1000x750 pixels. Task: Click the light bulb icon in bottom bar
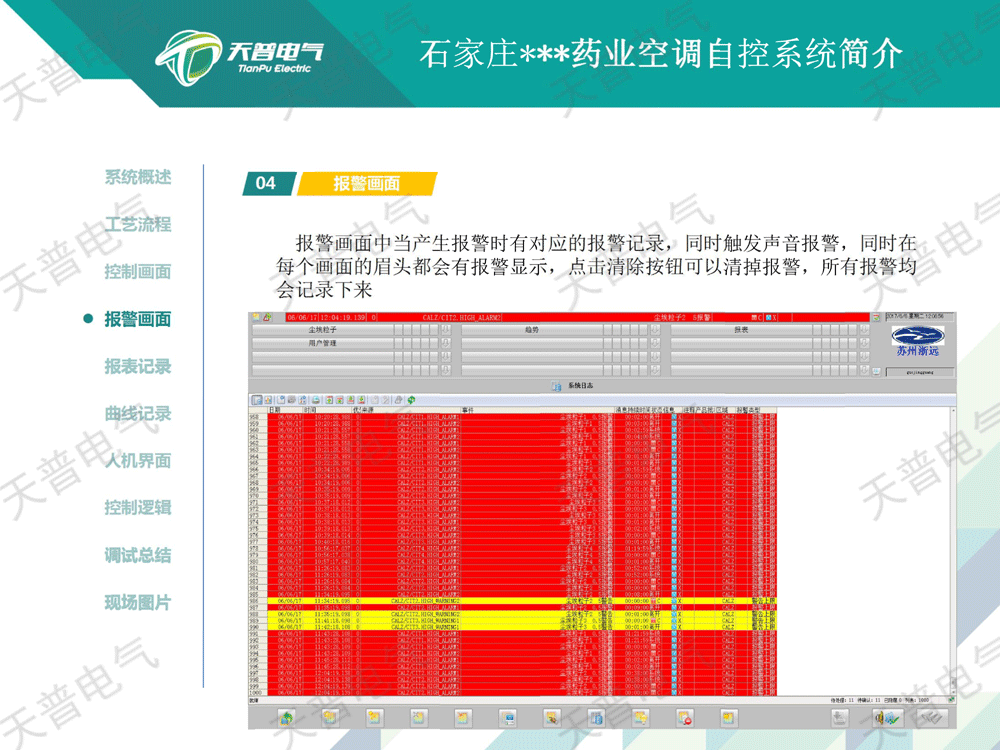[640, 718]
